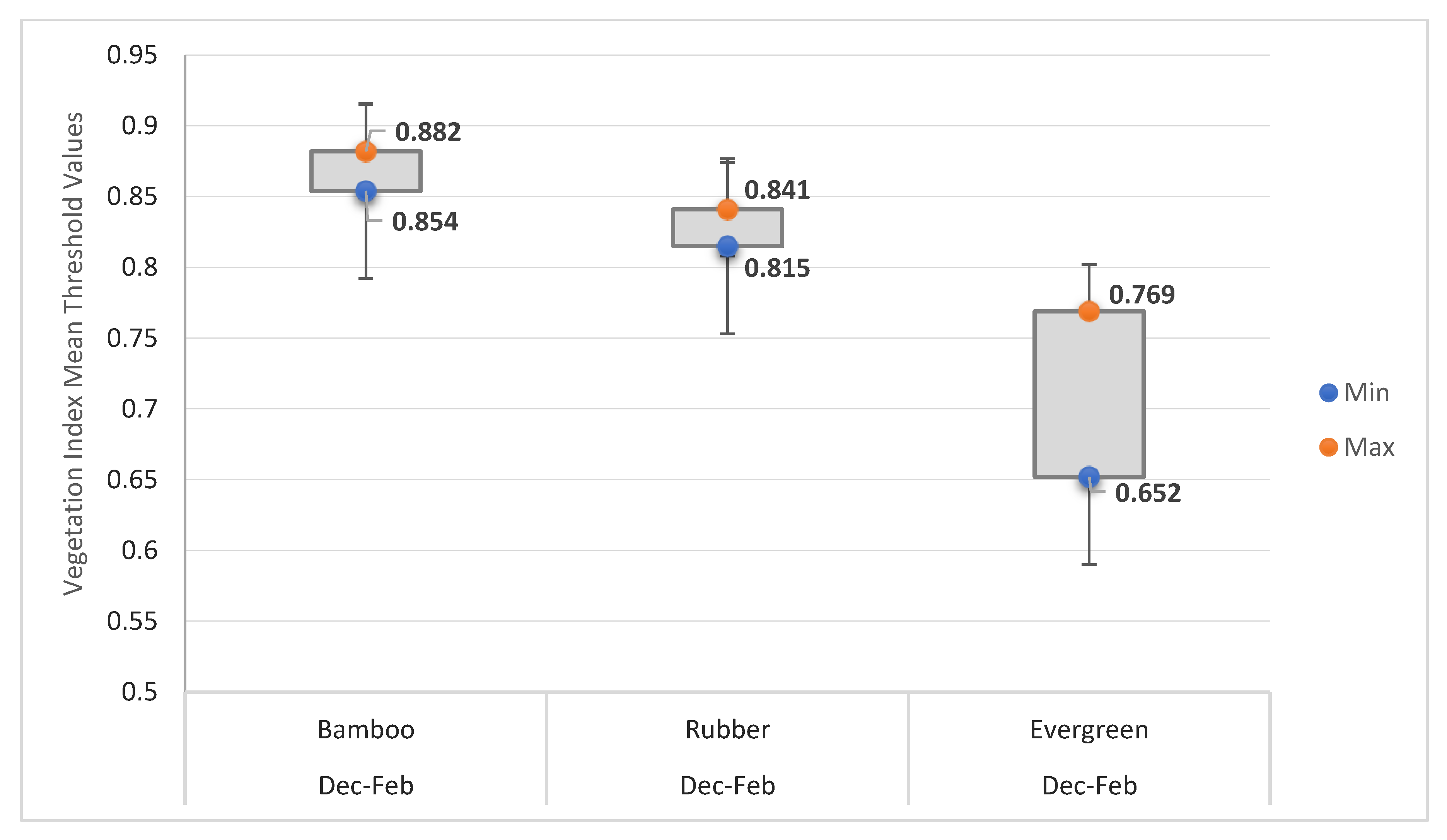
Task: Select Evergreen's orange Max data point
Action: [1089, 311]
